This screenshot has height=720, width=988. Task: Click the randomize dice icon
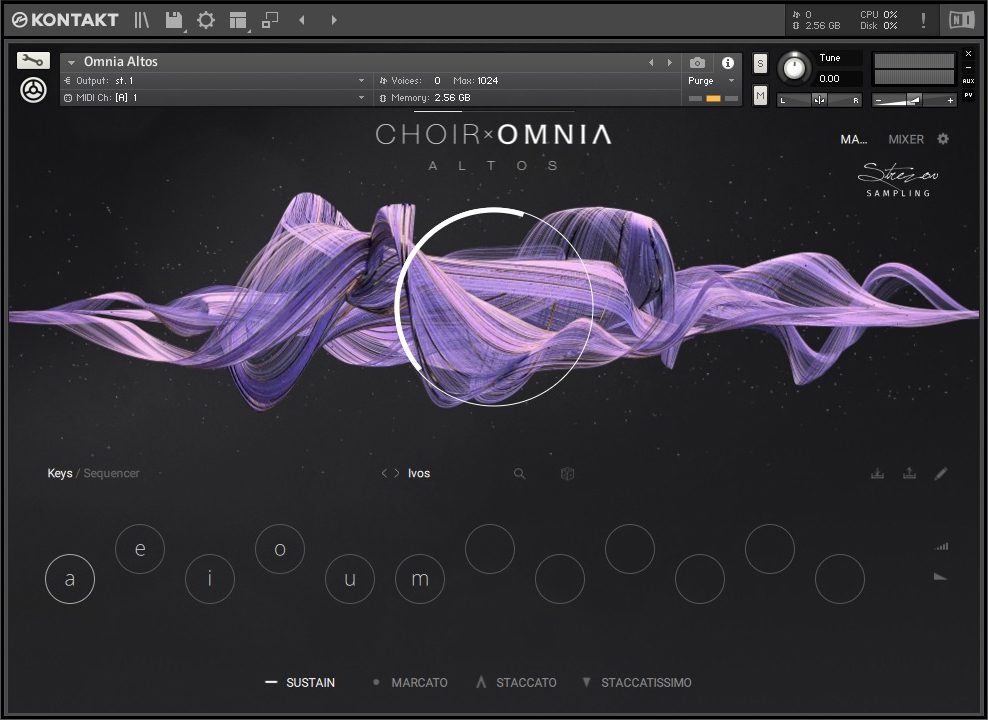click(567, 474)
